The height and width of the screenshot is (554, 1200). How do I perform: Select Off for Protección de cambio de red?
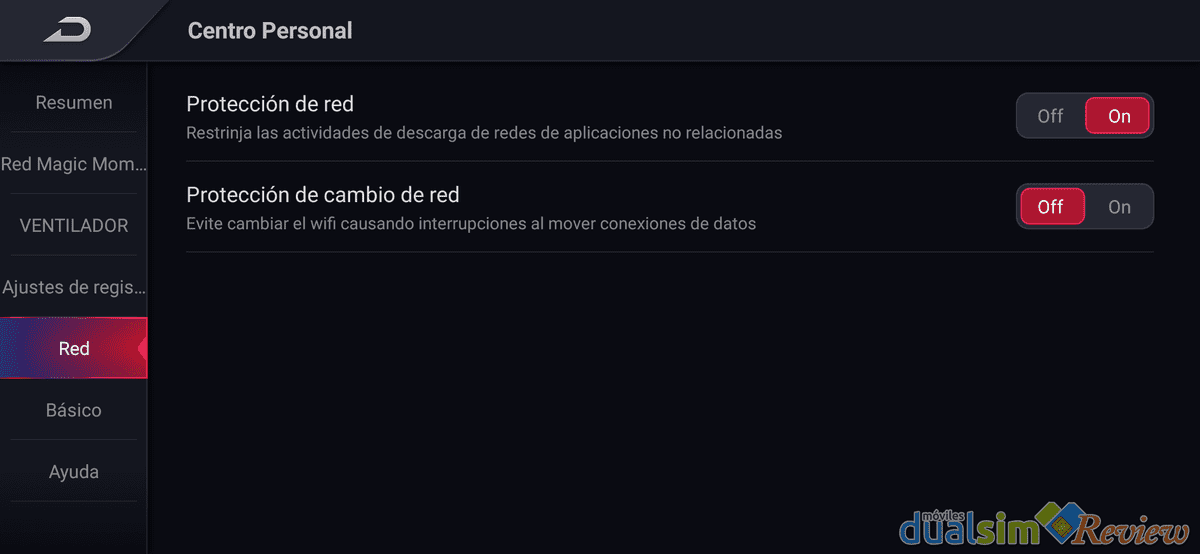click(x=1051, y=207)
